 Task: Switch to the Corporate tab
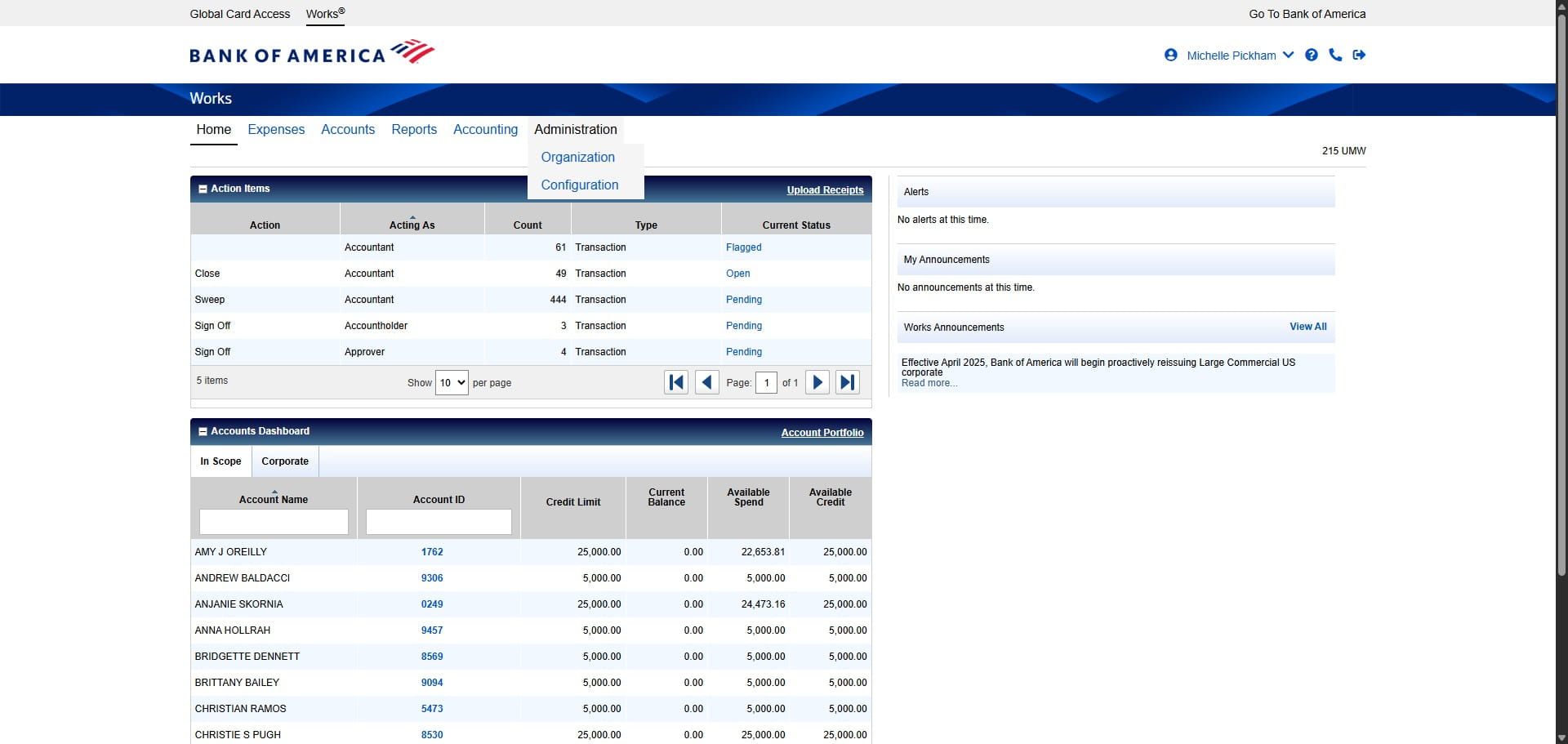click(285, 461)
